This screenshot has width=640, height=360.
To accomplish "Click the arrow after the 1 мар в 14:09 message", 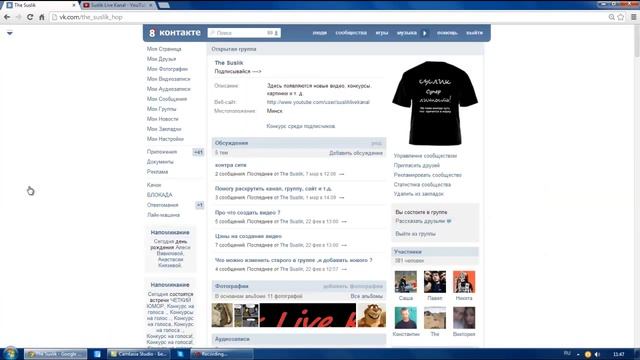I will click(x=342, y=198).
